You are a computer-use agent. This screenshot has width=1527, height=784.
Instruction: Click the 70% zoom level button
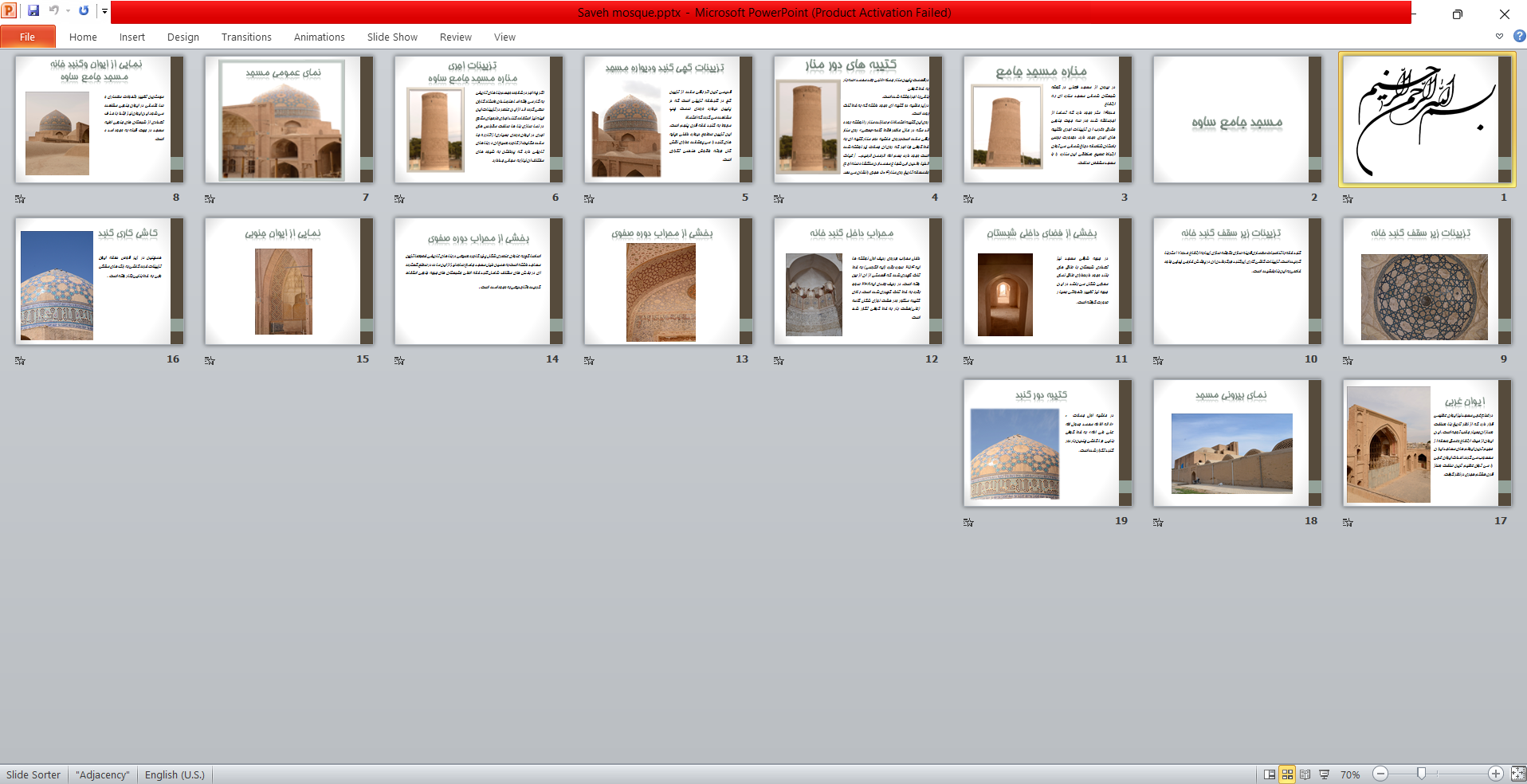[x=1350, y=774]
